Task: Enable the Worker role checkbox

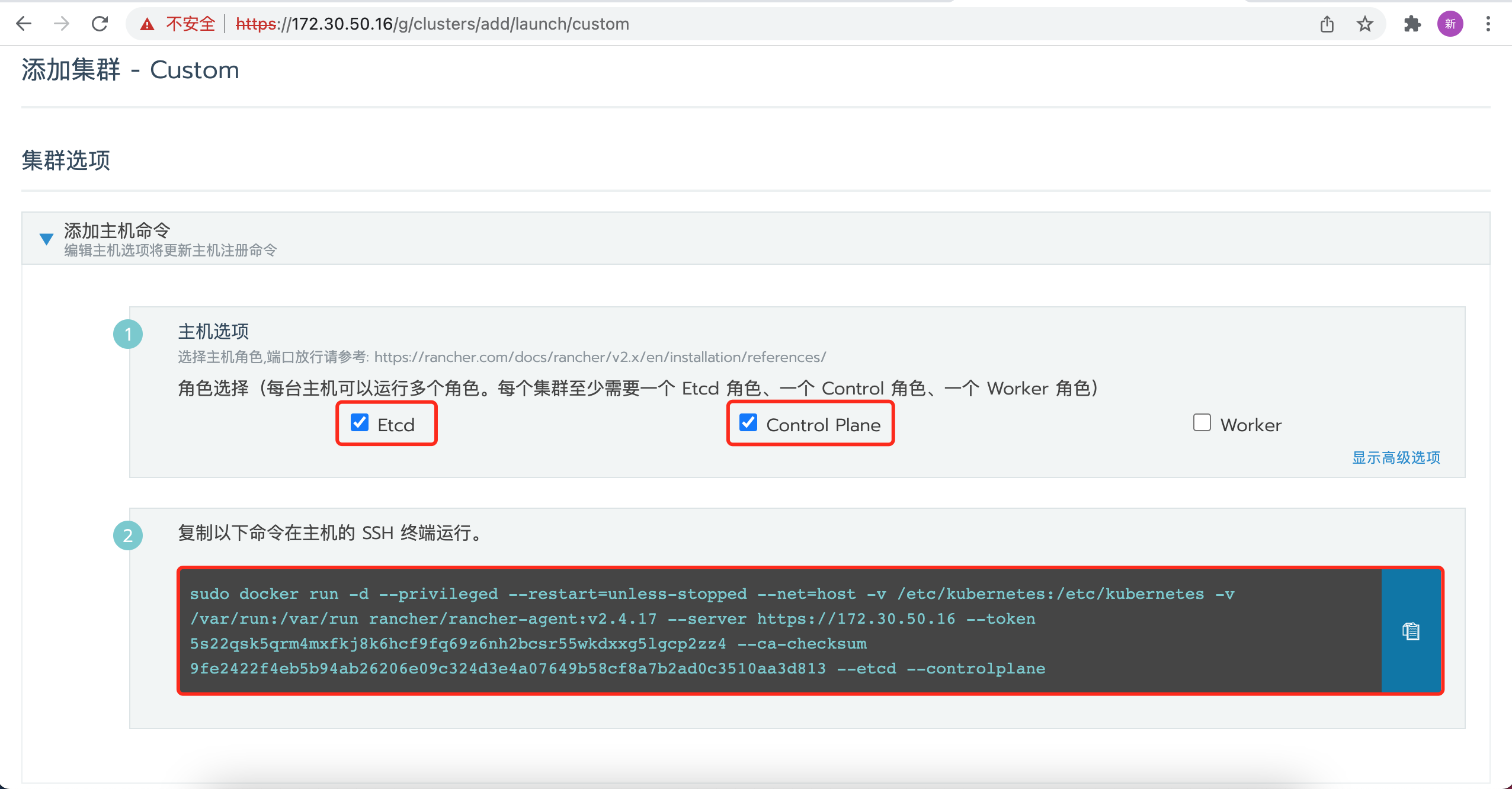Action: [1202, 422]
